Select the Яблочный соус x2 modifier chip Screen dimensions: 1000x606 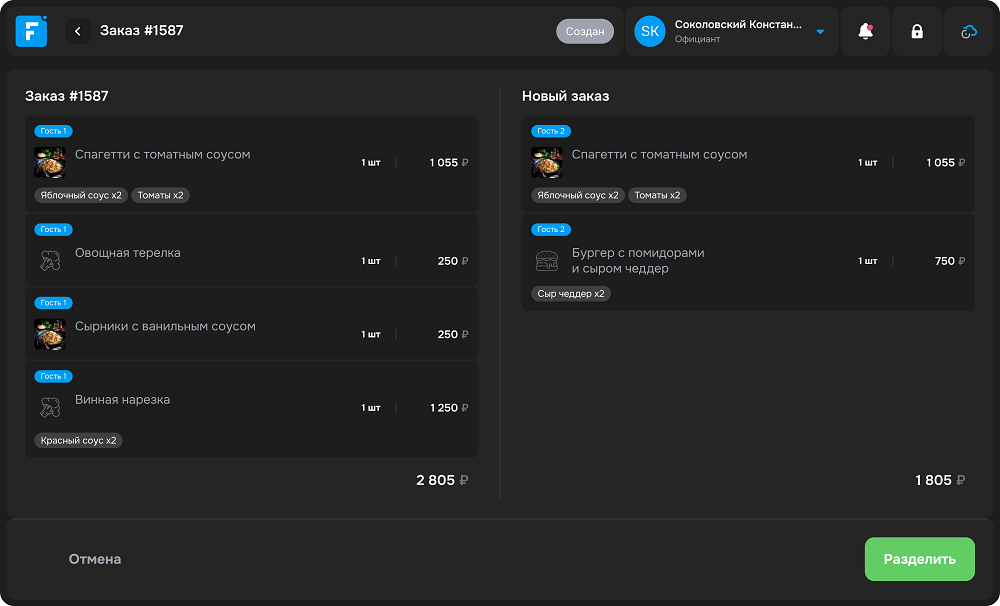[80, 195]
